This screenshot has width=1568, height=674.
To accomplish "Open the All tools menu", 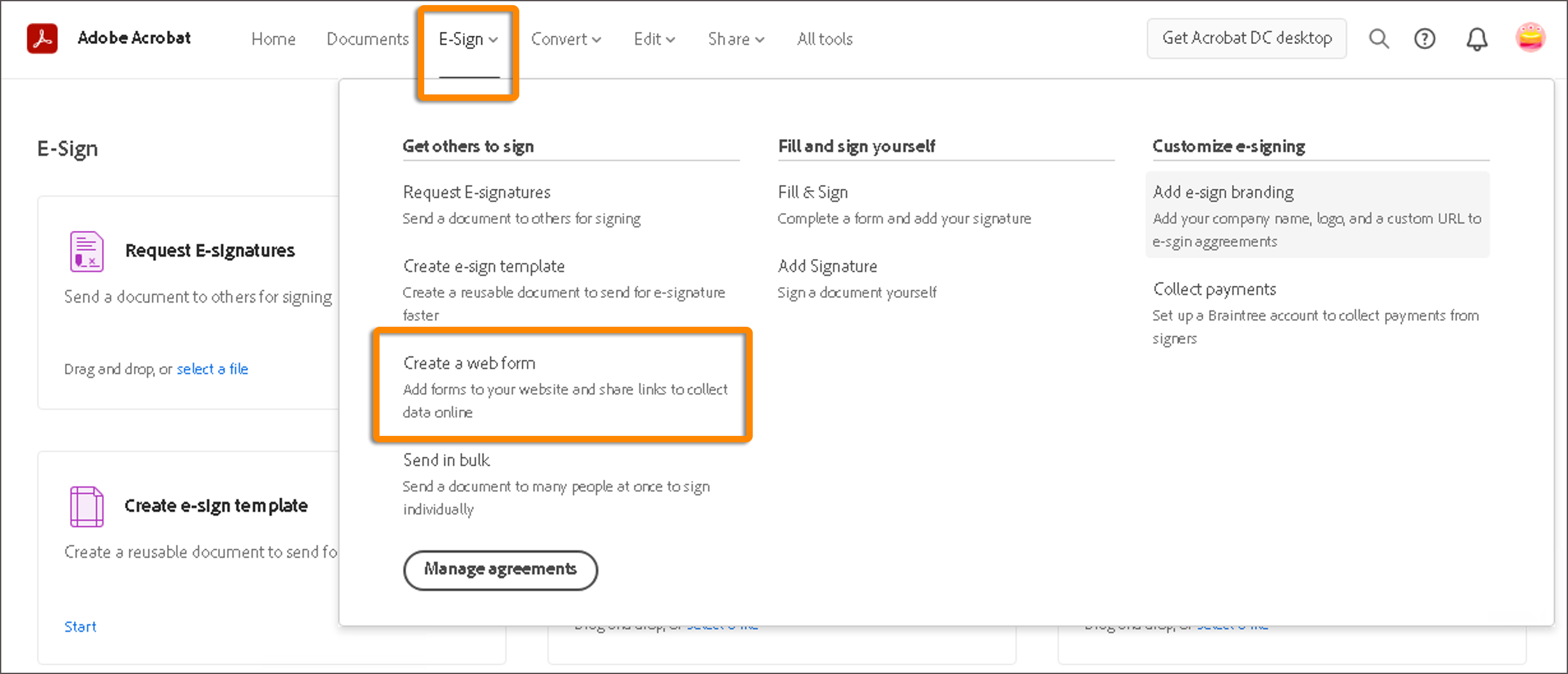I will pyautogui.click(x=824, y=39).
